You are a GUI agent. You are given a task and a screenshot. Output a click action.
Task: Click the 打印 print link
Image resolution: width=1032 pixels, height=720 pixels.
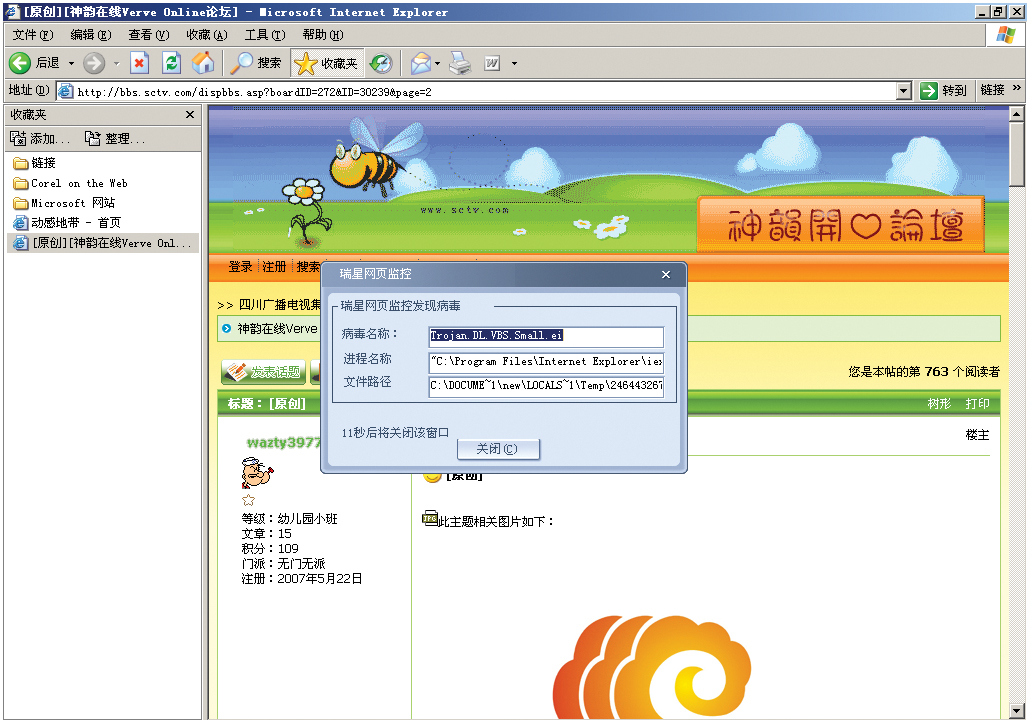pos(977,403)
